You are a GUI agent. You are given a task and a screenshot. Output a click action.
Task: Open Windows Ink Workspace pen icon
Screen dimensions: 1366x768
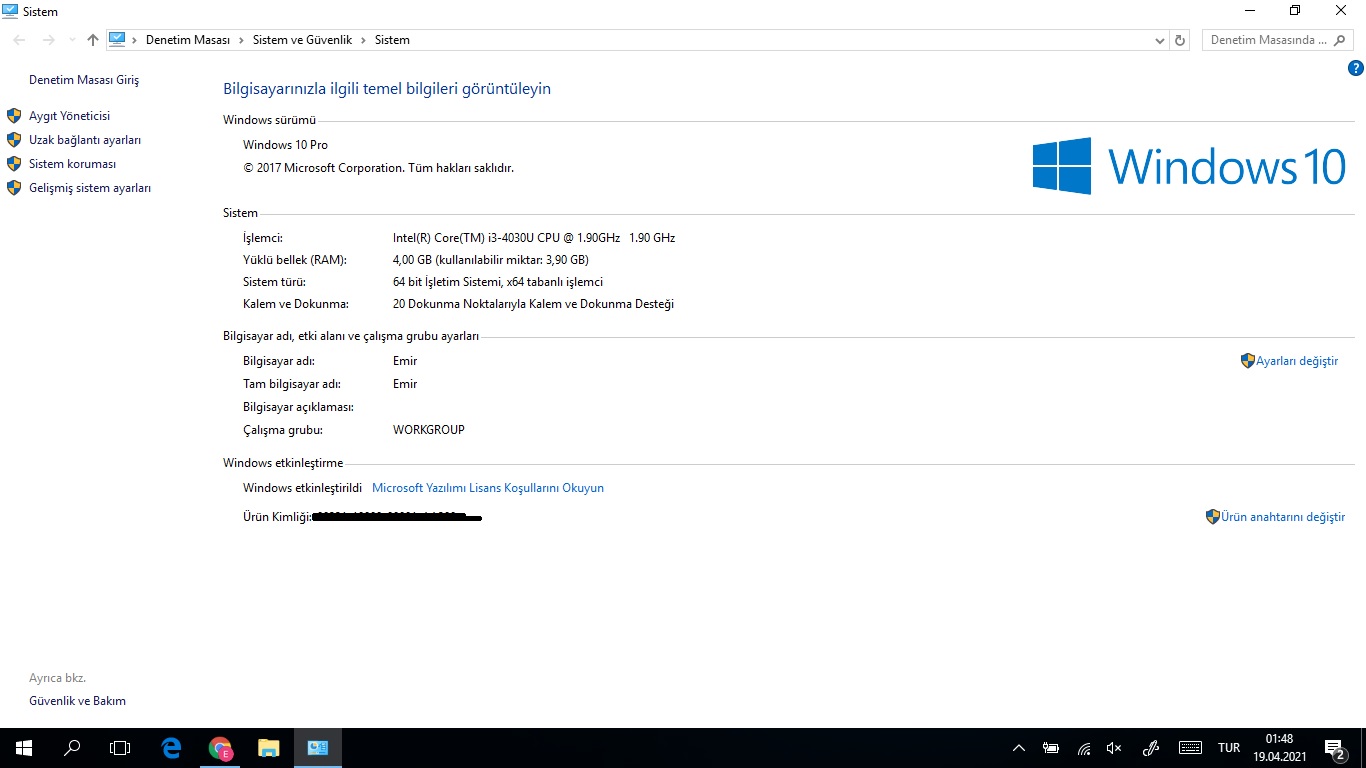tap(1151, 748)
